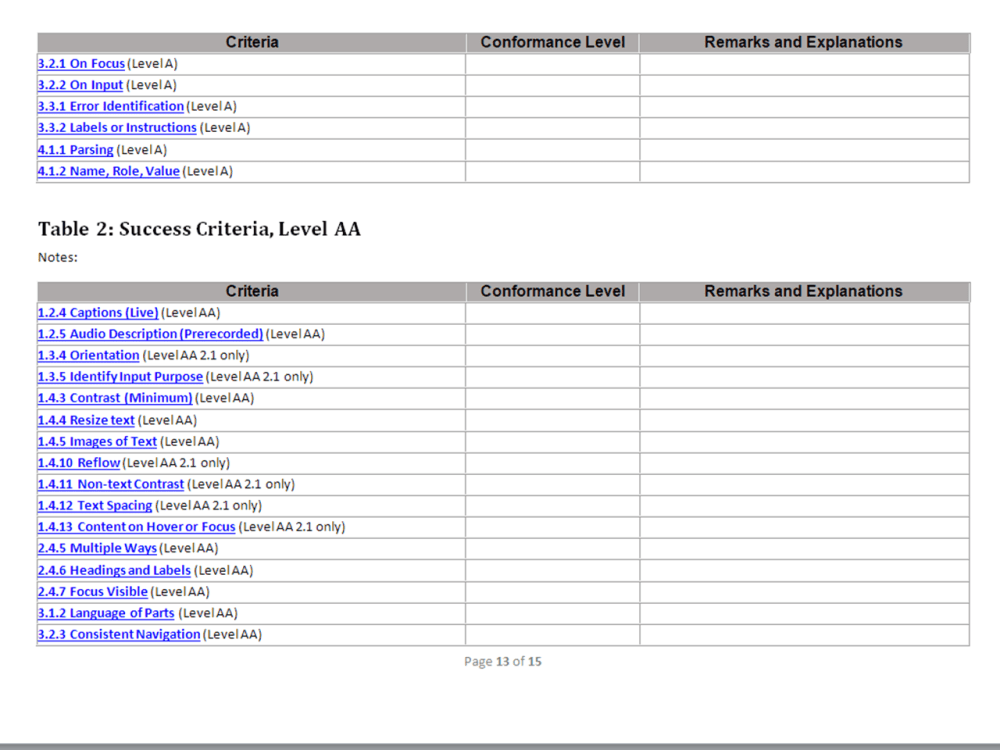Click Remarks and Explanations header in top table
This screenshot has height=750, width=1000.
pos(803,42)
